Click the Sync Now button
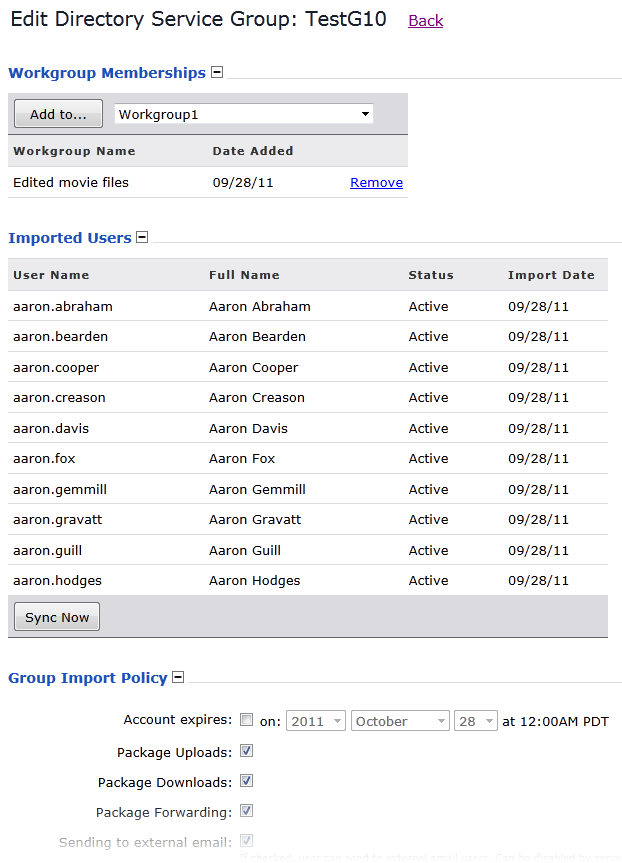This screenshot has width=622, height=863. pyautogui.click(x=57, y=618)
